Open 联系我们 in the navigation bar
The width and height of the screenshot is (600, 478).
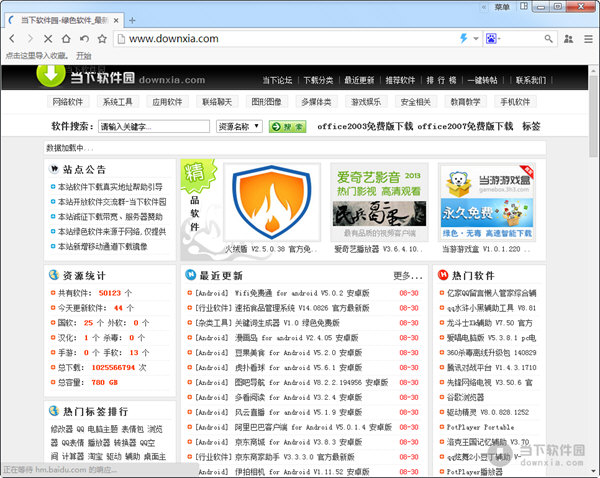(x=531, y=80)
